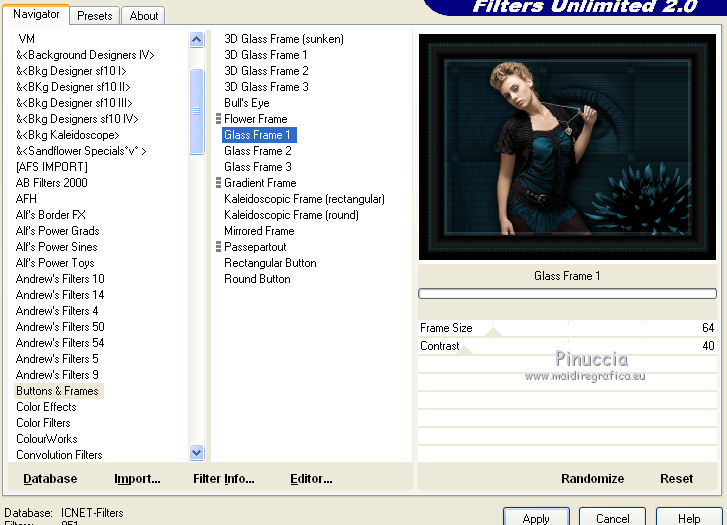Viewport: 727px width, 525px height.
Task: Select &<Sandflower Specials°v°> category
Action: [81, 151]
